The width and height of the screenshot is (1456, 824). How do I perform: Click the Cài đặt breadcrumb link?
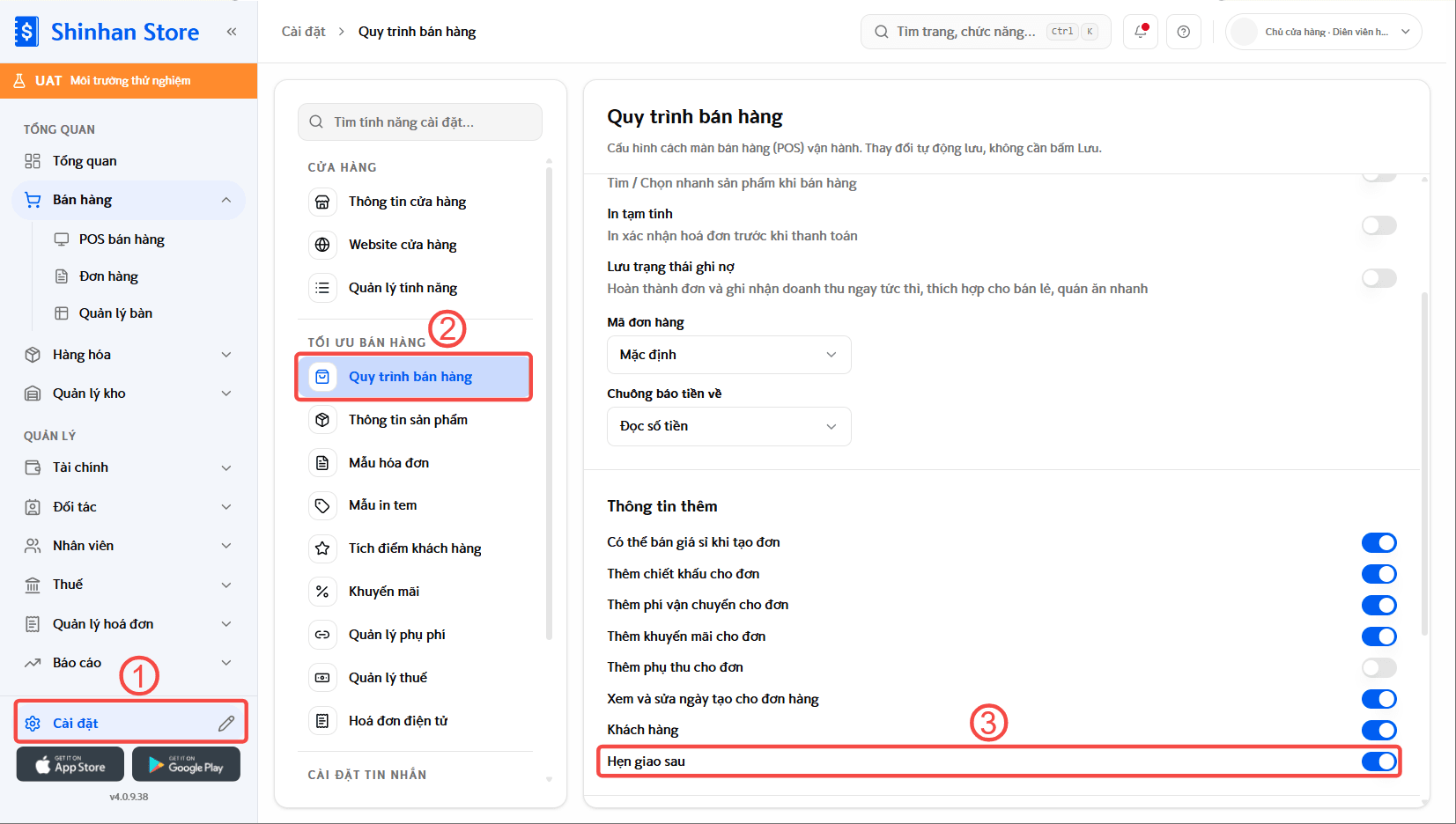(303, 32)
